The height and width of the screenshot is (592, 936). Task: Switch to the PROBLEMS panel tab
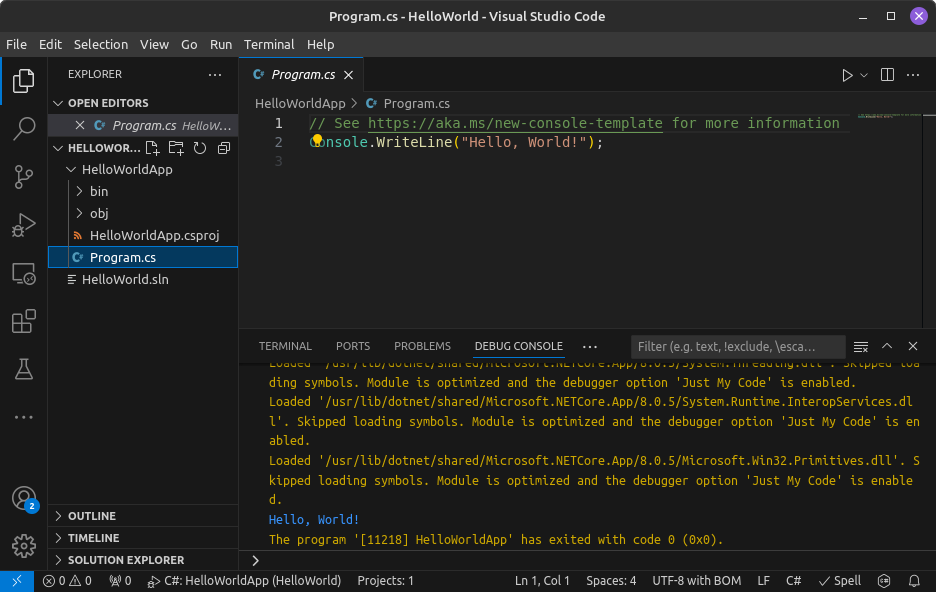(x=422, y=346)
